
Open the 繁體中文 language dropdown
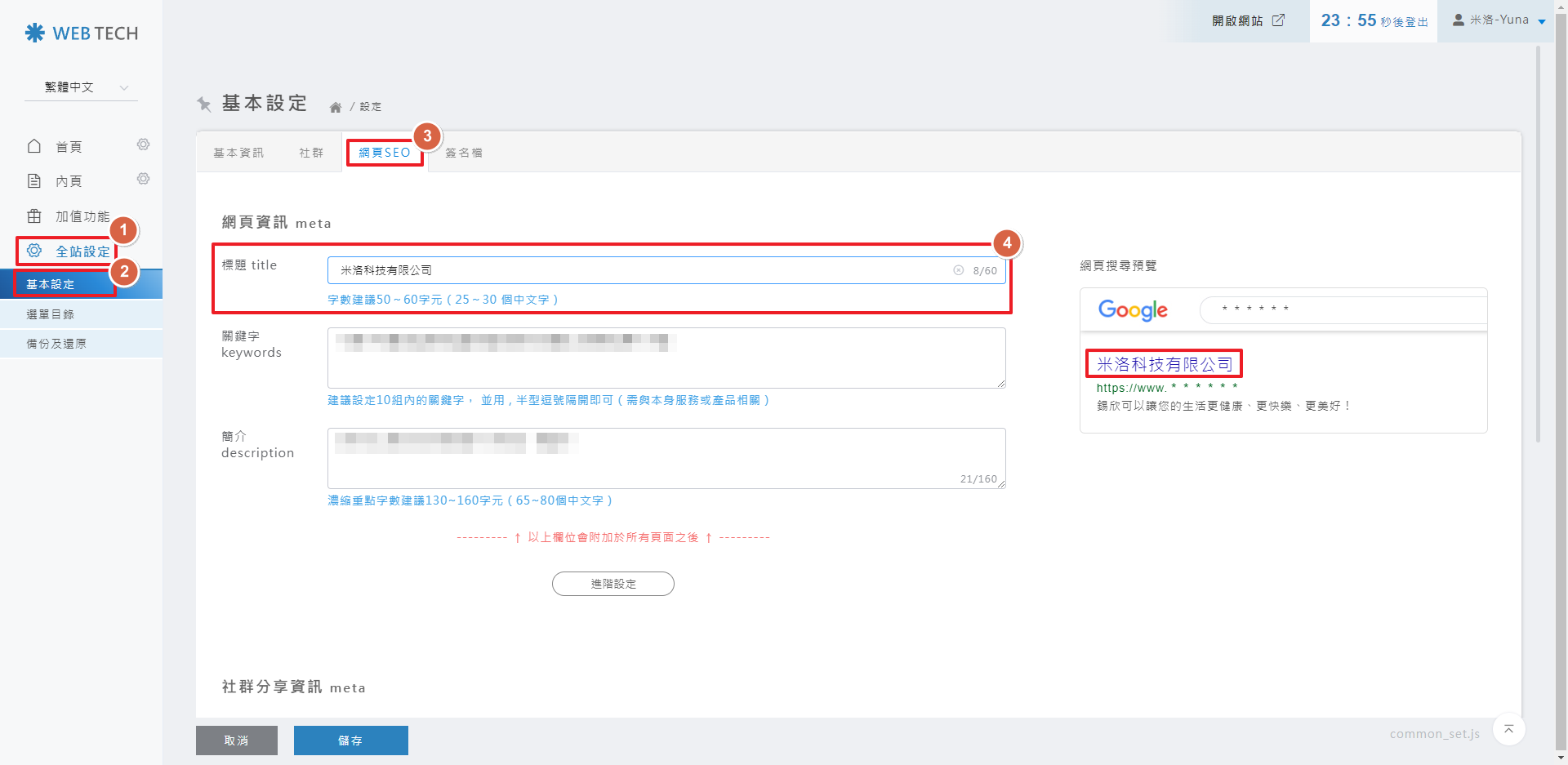[x=82, y=87]
